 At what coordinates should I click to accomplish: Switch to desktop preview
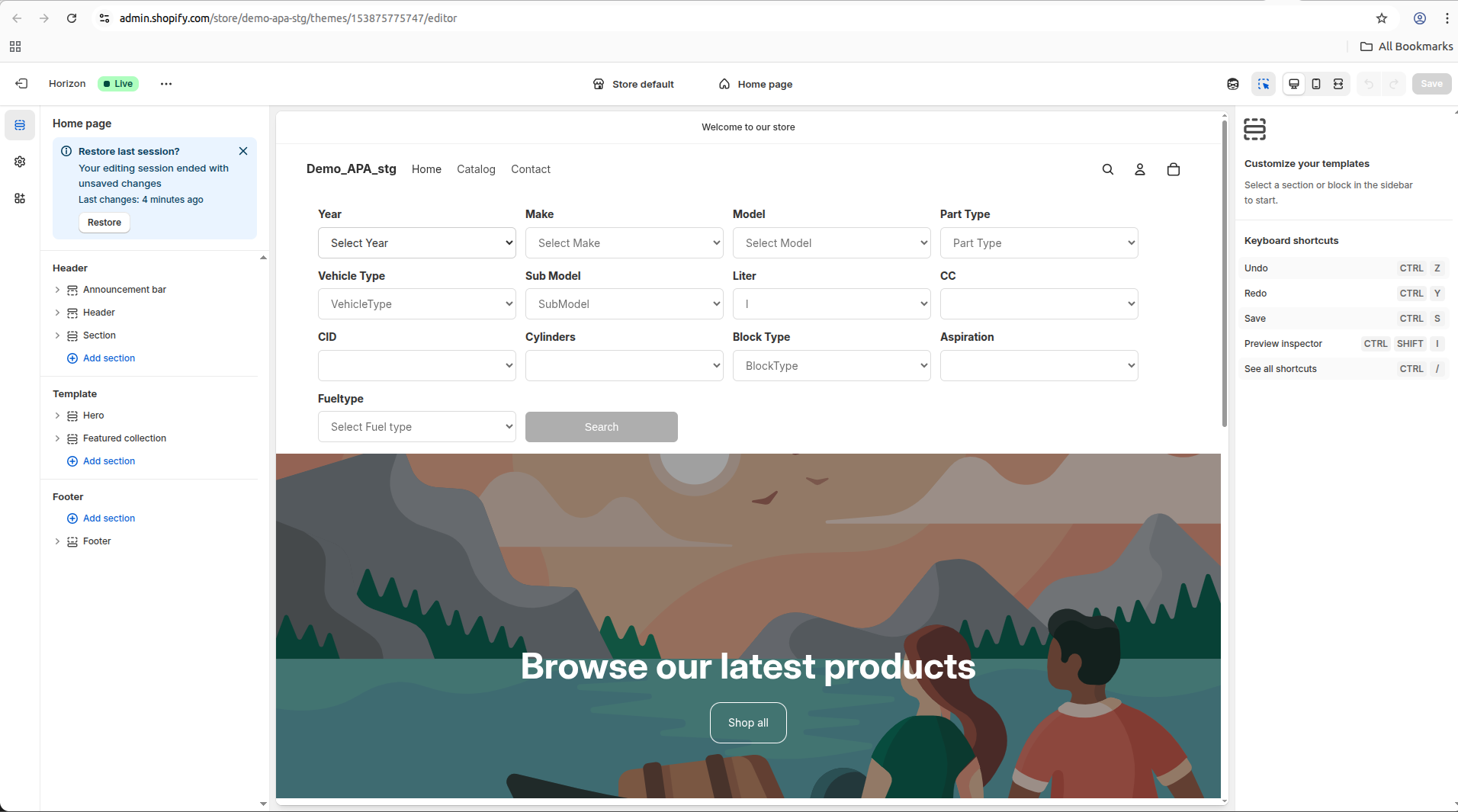coord(1294,84)
